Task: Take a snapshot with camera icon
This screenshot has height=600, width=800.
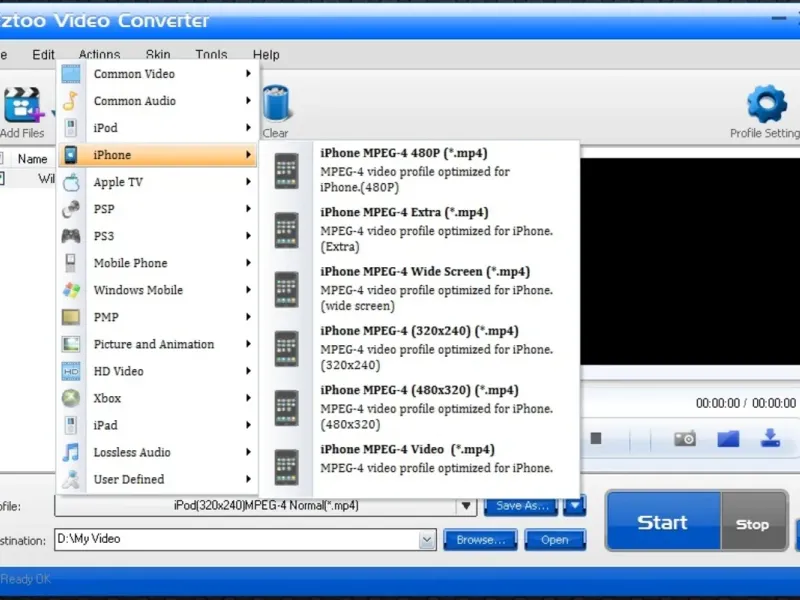Action: coord(685,438)
